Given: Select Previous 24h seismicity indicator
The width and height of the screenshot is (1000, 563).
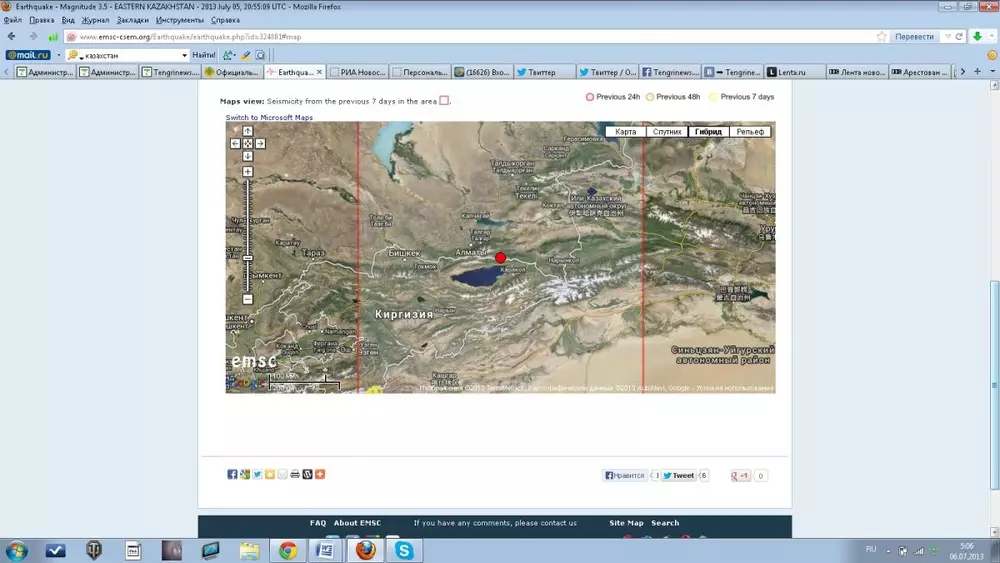Looking at the screenshot, I should (x=590, y=97).
